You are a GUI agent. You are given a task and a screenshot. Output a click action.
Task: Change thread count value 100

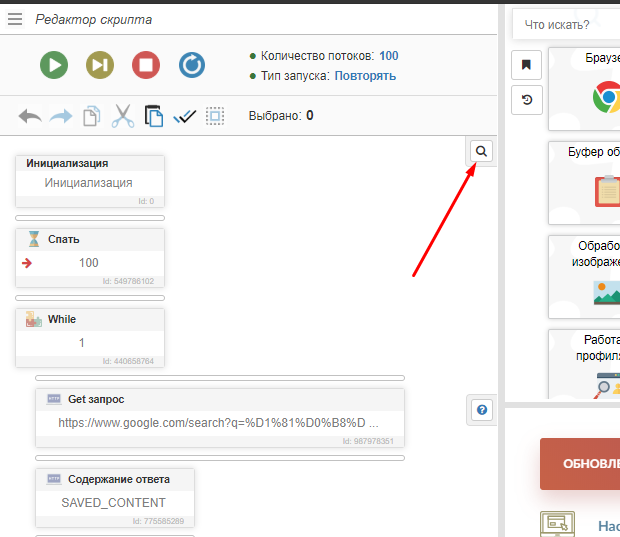click(x=388, y=56)
